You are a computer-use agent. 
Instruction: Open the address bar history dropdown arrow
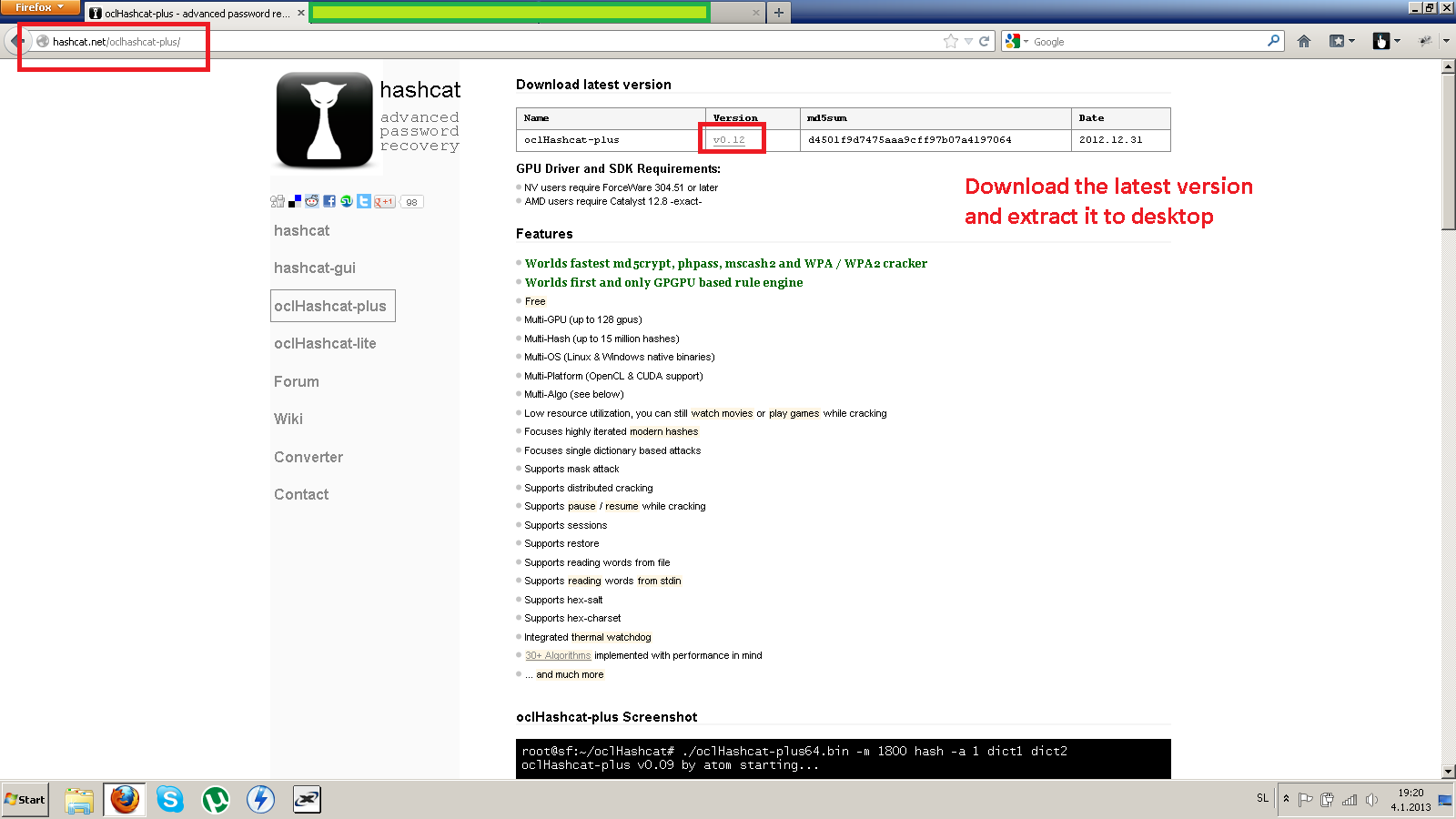coord(968,42)
